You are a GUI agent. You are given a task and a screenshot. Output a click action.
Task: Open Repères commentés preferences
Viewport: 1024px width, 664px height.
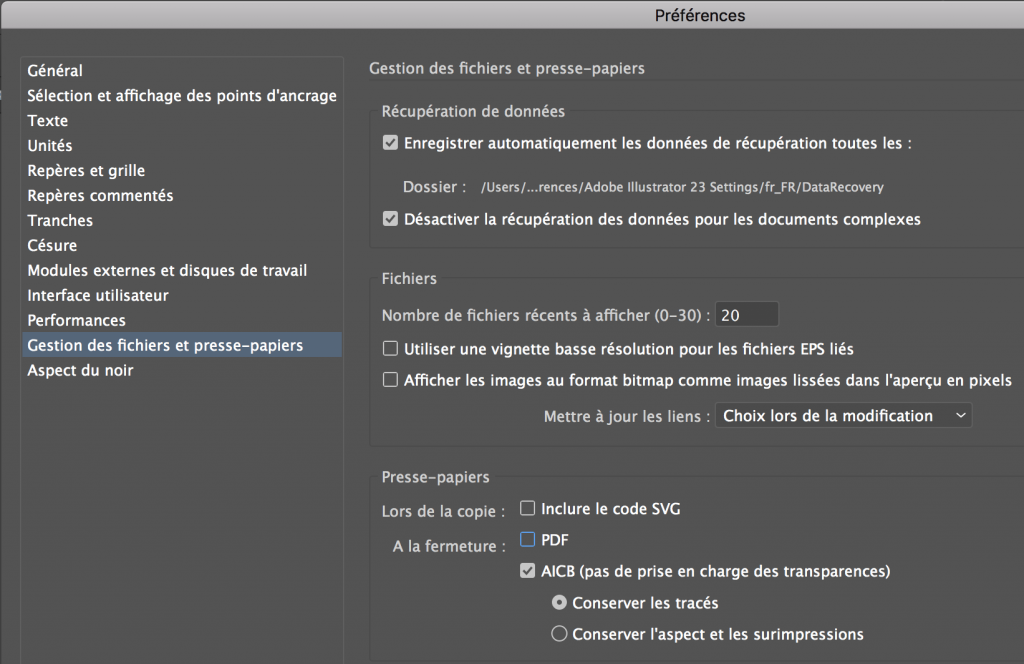[100, 196]
